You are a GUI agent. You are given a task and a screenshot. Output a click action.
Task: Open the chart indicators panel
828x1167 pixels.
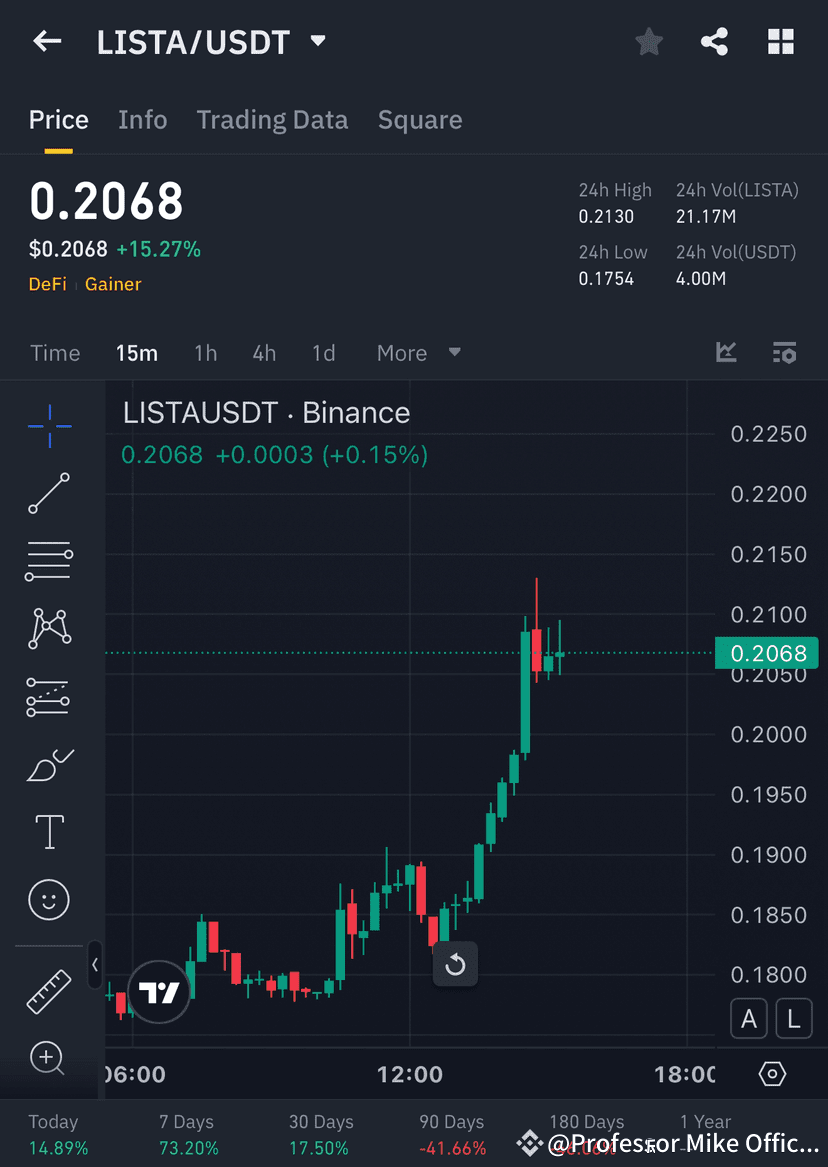pos(726,352)
